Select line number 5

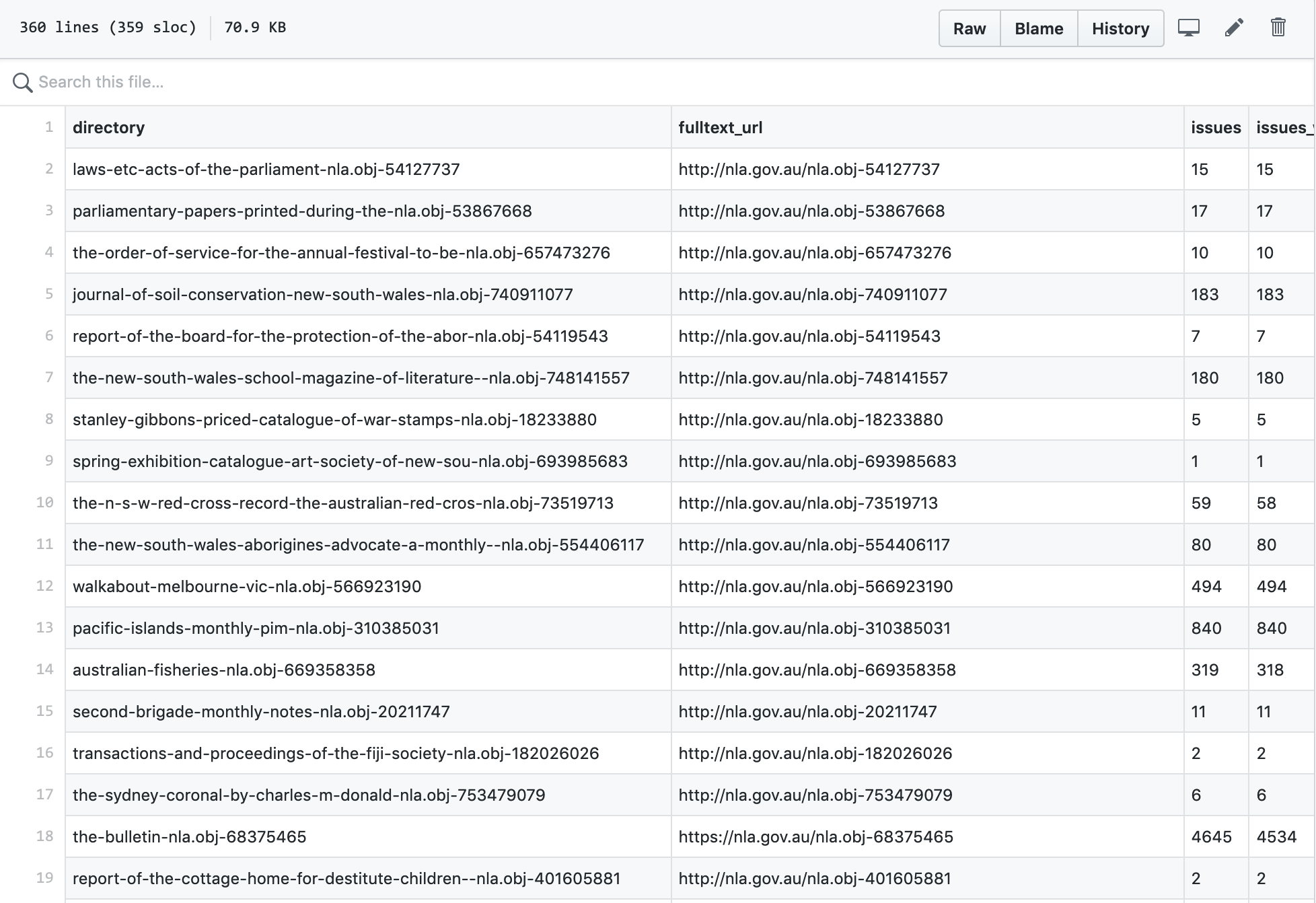tap(48, 294)
